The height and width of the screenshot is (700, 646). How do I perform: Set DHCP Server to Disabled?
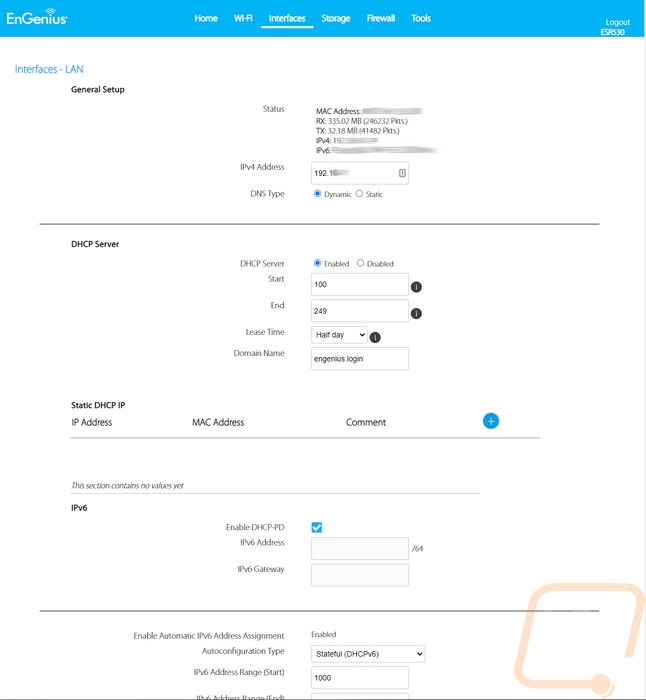(360, 263)
